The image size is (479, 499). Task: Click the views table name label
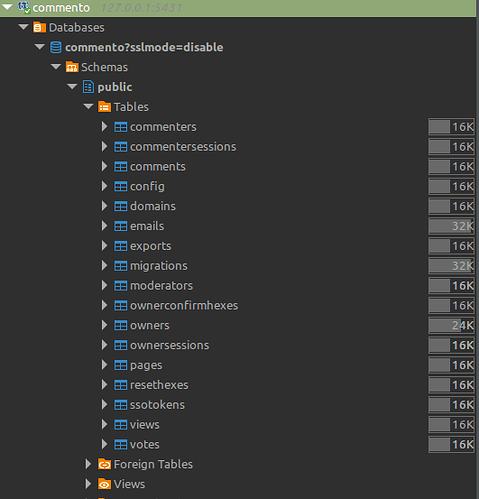145,425
